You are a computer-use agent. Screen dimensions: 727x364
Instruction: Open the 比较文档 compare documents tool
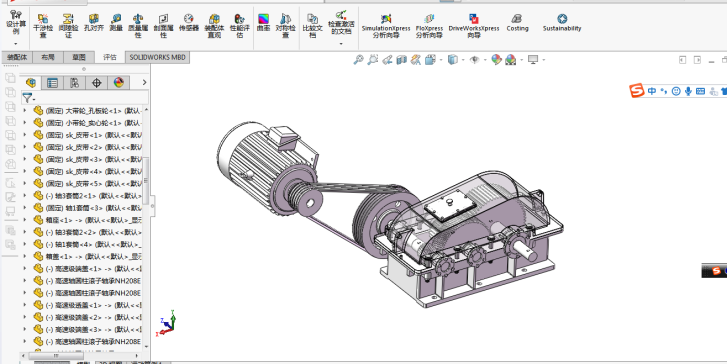click(312, 26)
